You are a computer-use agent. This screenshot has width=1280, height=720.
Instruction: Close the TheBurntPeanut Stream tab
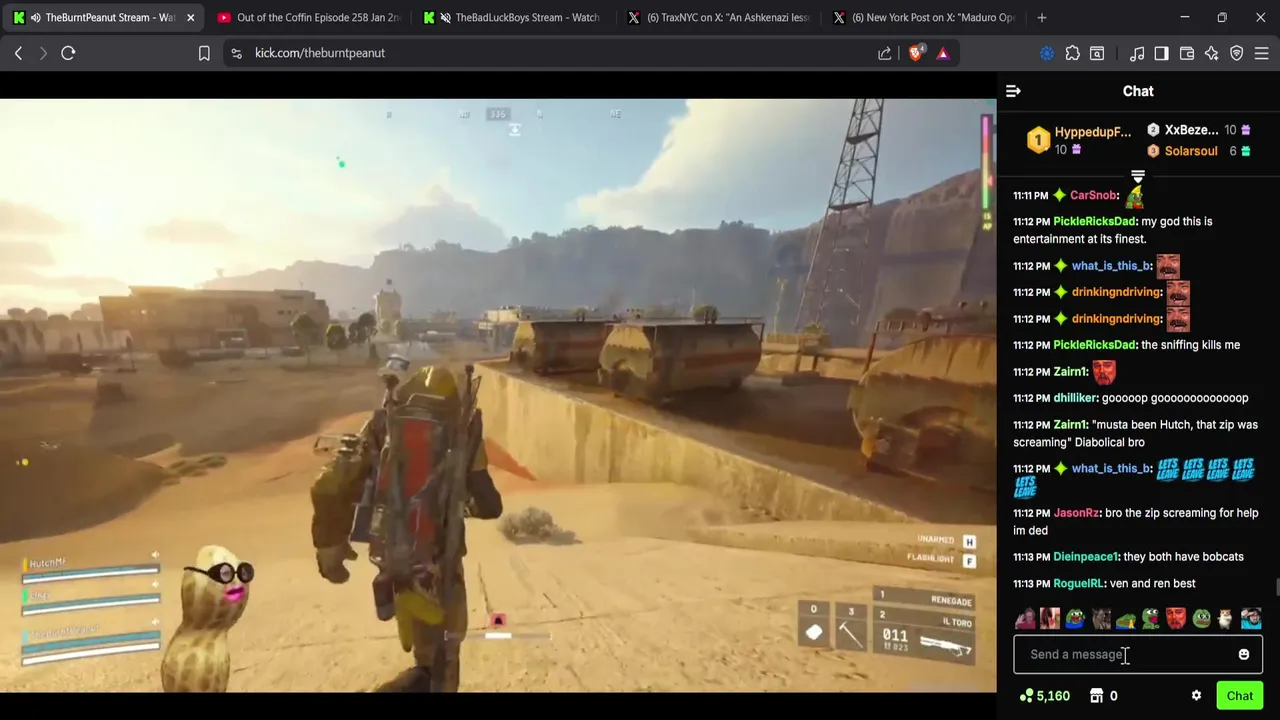point(190,17)
